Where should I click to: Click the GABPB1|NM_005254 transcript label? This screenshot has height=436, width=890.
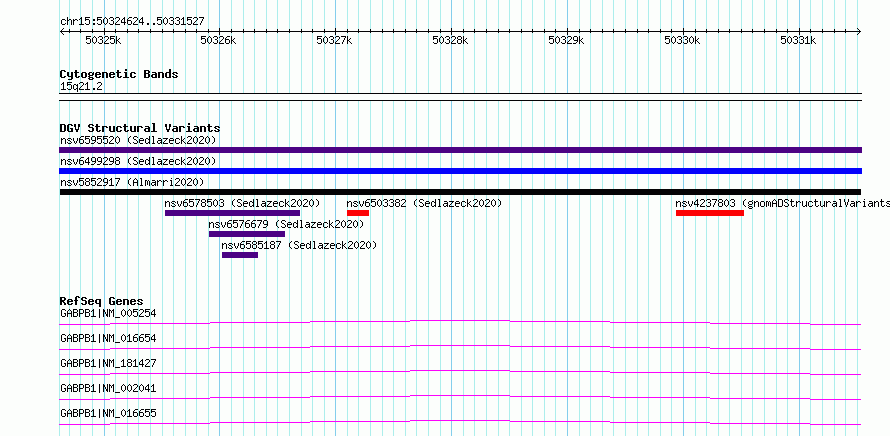[108, 313]
